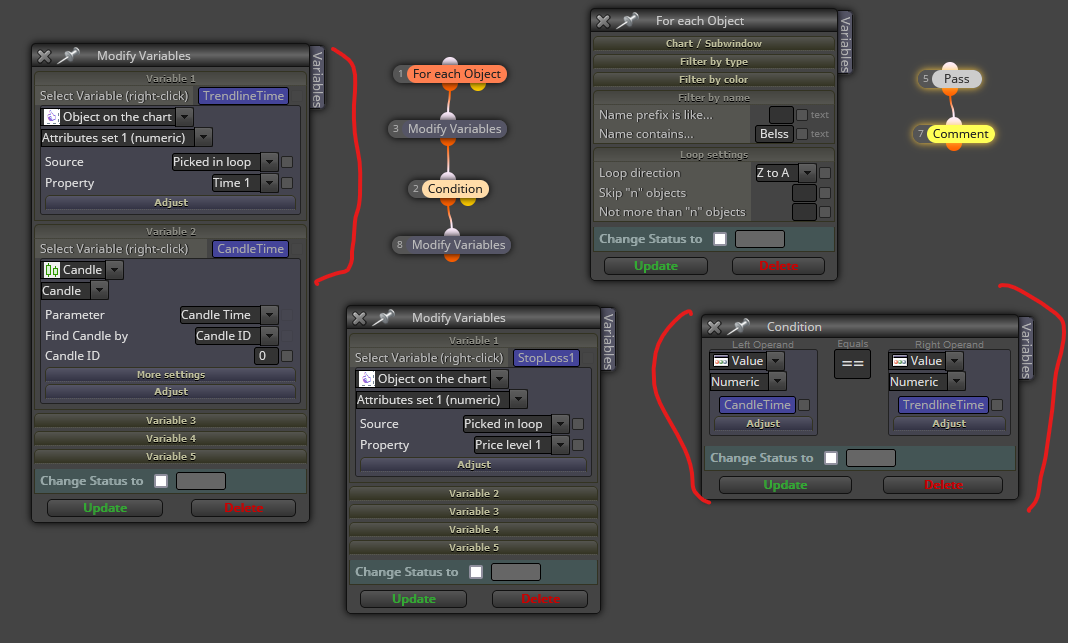The height and width of the screenshot is (643, 1068).
Task: Enable Change Status checkbox in Condition panel
Action: pyautogui.click(x=831, y=458)
